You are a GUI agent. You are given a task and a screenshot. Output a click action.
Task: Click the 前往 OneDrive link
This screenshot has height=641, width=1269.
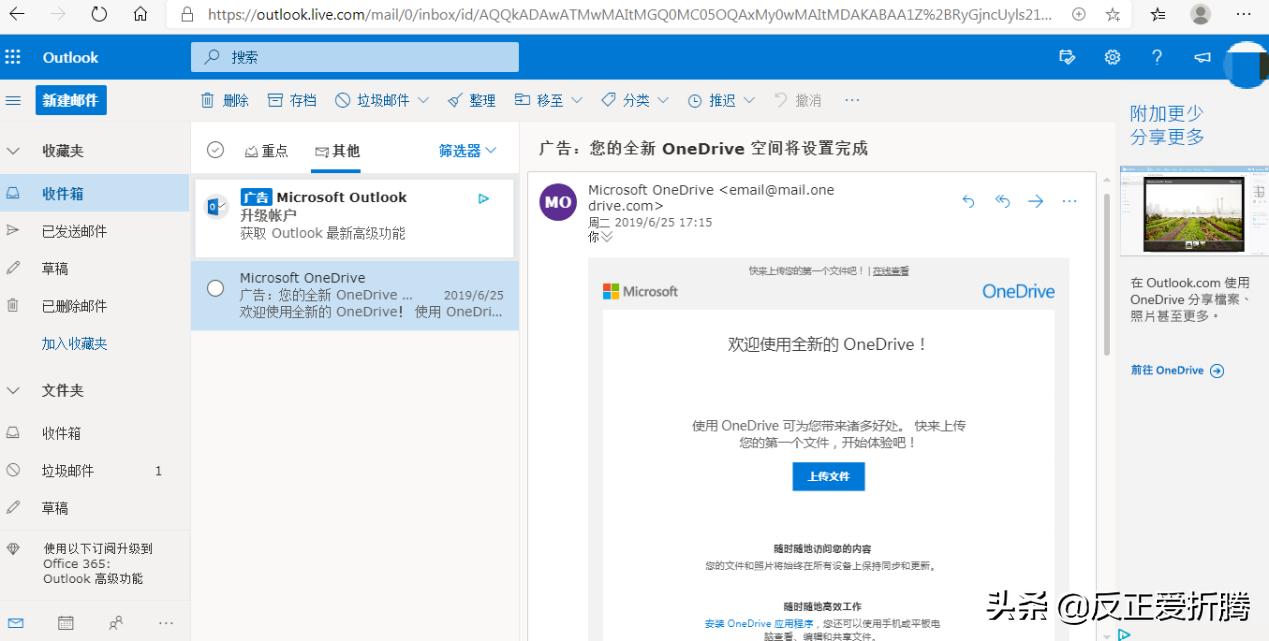point(1176,370)
